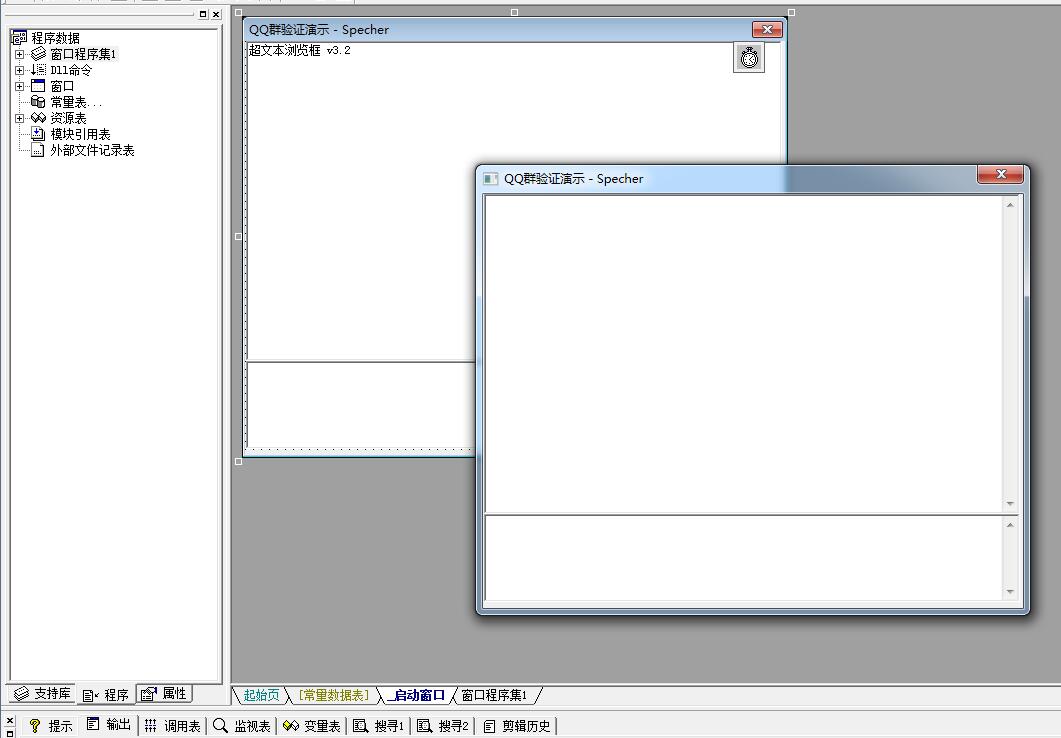This screenshot has width=1061, height=738.
Task: Click the lower text box's scroll-up arrow
Action: pyautogui.click(x=1010, y=526)
